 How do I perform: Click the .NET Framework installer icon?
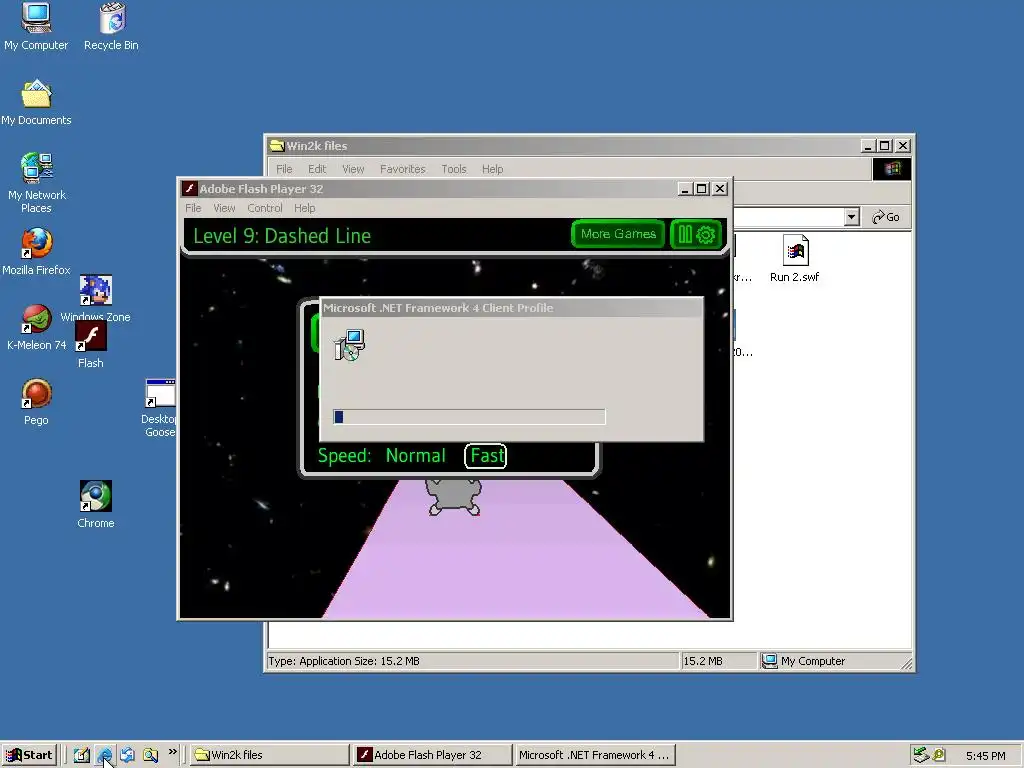coord(349,345)
